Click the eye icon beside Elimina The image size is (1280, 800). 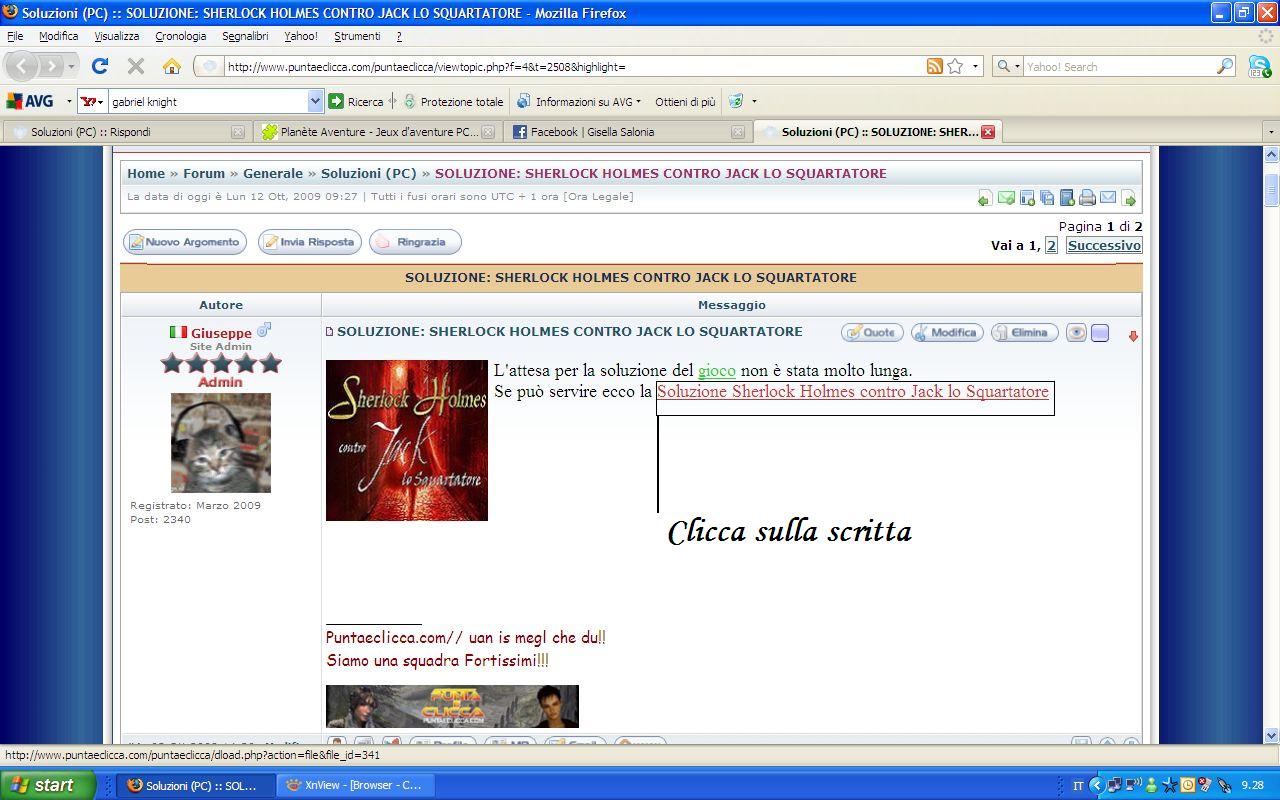[1076, 333]
